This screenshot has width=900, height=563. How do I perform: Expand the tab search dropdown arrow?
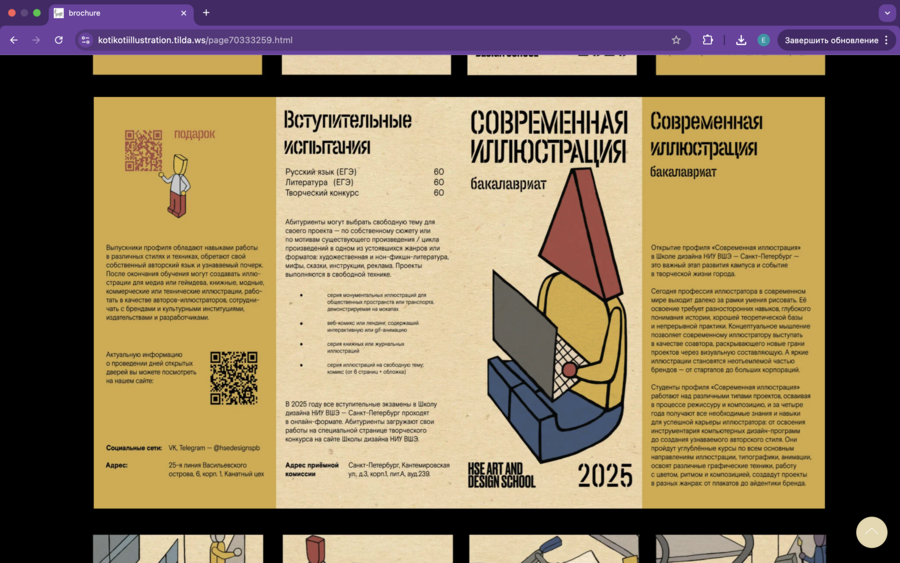coord(887,13)
